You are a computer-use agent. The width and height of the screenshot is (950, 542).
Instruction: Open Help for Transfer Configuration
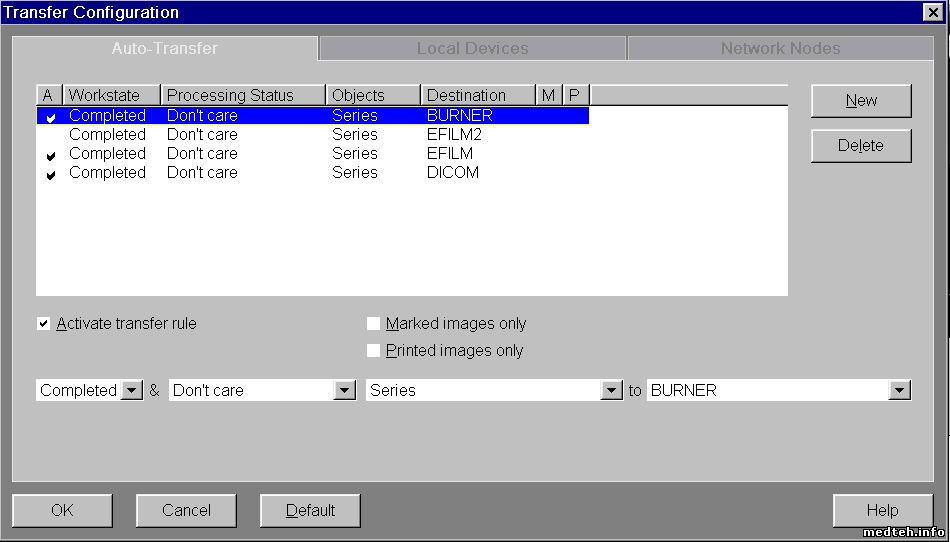click(882, 511)
